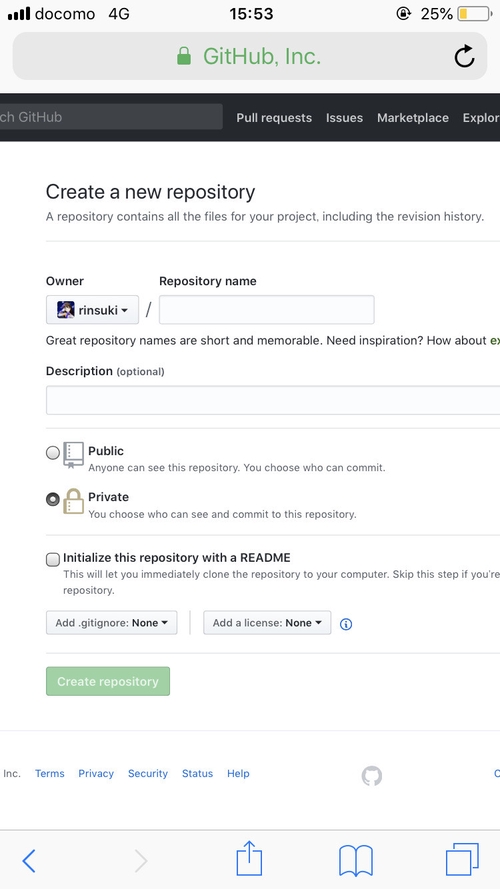
Task: Reload the page with the refresh icon
Action: (464, 56)
